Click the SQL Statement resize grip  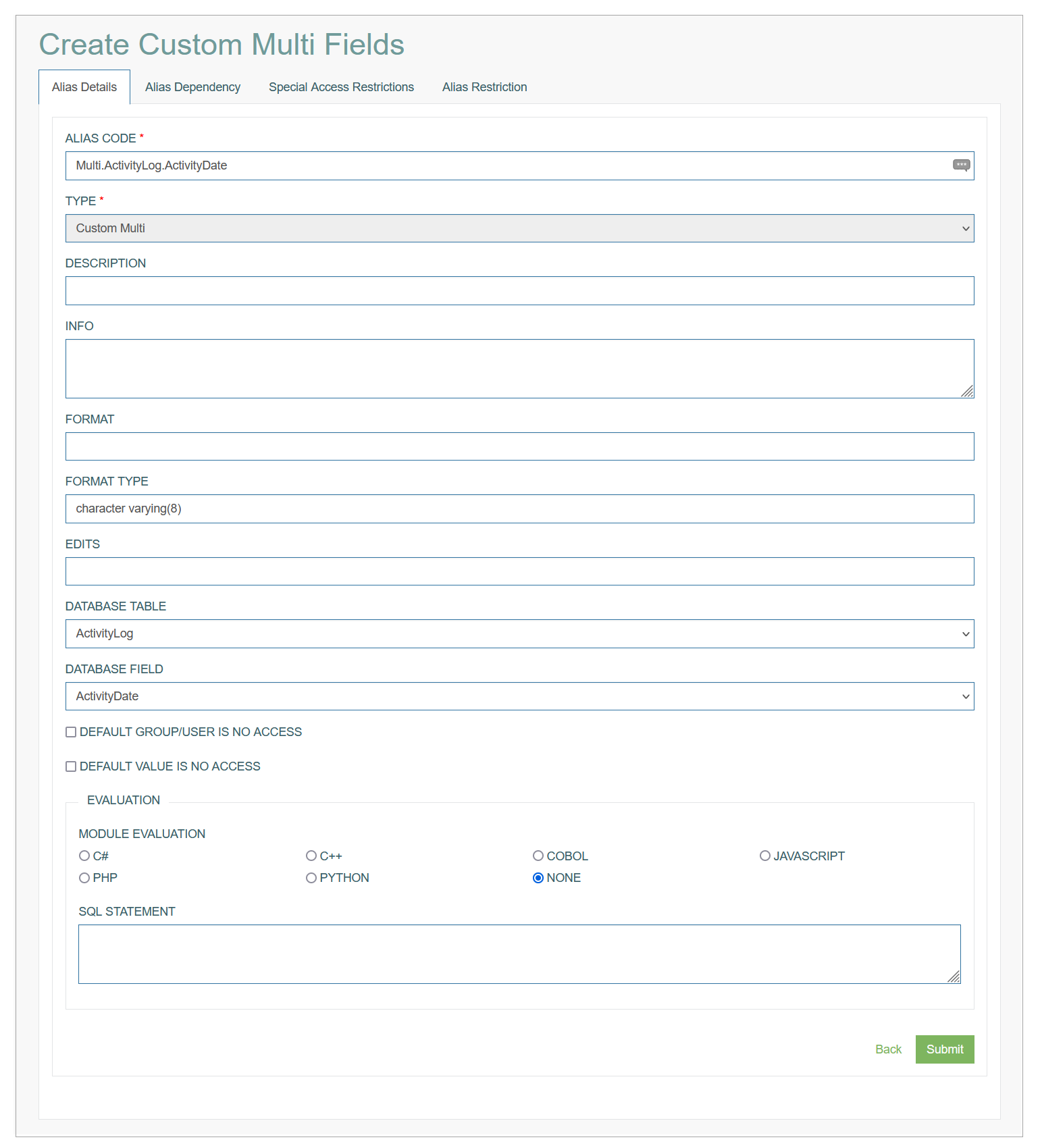click(954, 976)
